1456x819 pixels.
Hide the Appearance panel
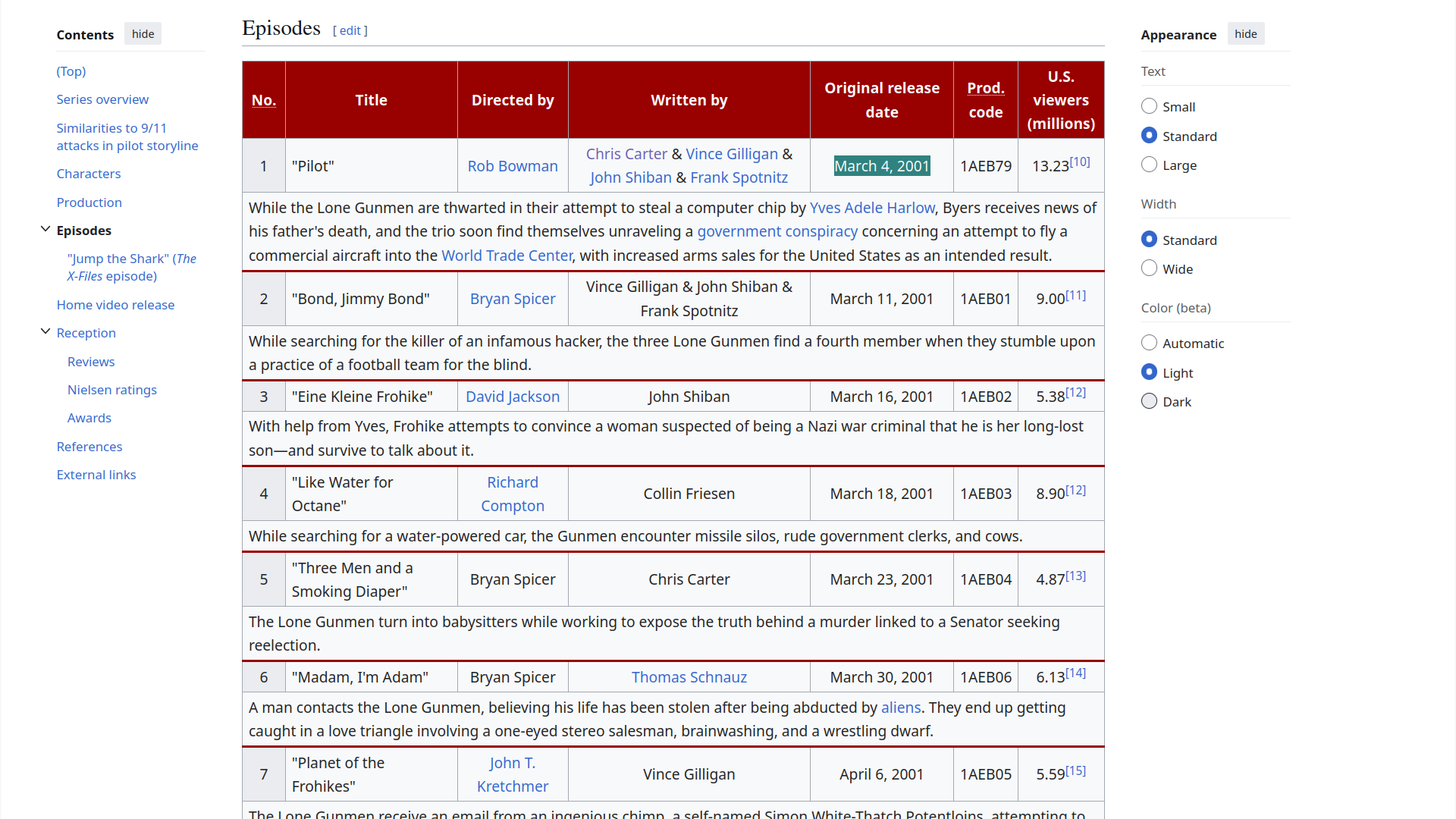click(1245, 34)
